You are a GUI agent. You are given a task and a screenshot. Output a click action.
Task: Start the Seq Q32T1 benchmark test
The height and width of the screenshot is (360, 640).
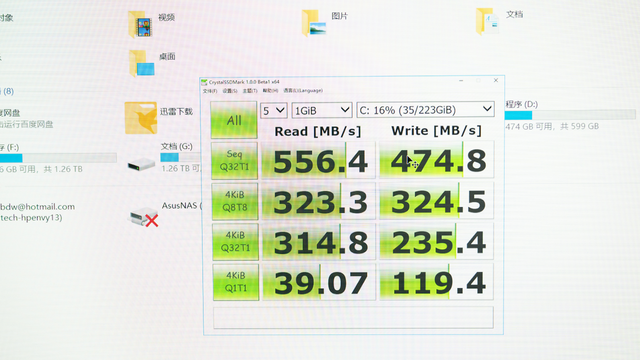(234, 160)
